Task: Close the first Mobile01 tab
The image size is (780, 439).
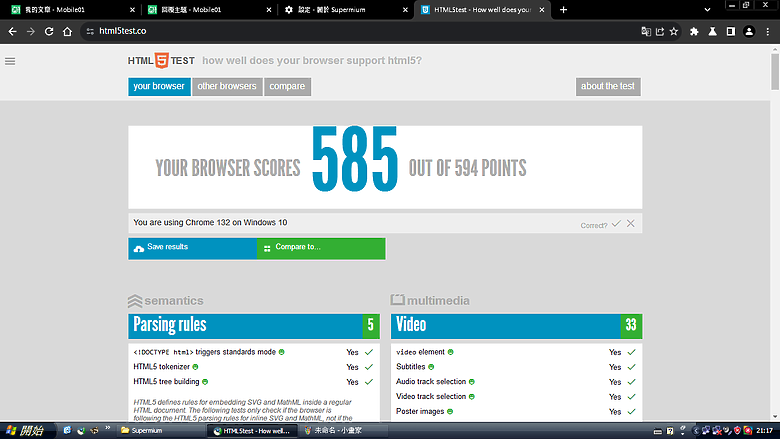Action: click(132, 9)
